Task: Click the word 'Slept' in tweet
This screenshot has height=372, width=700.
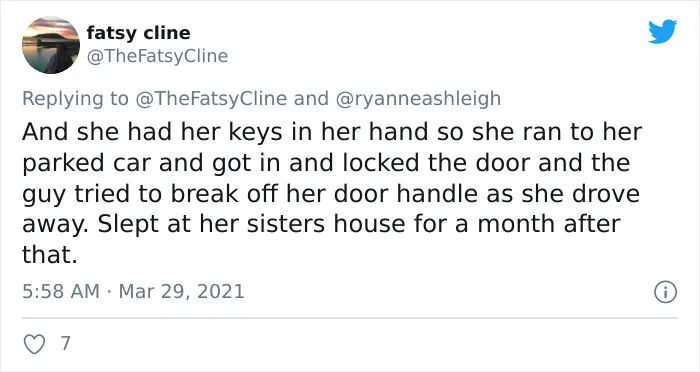Action: click(x=128, y=224)
